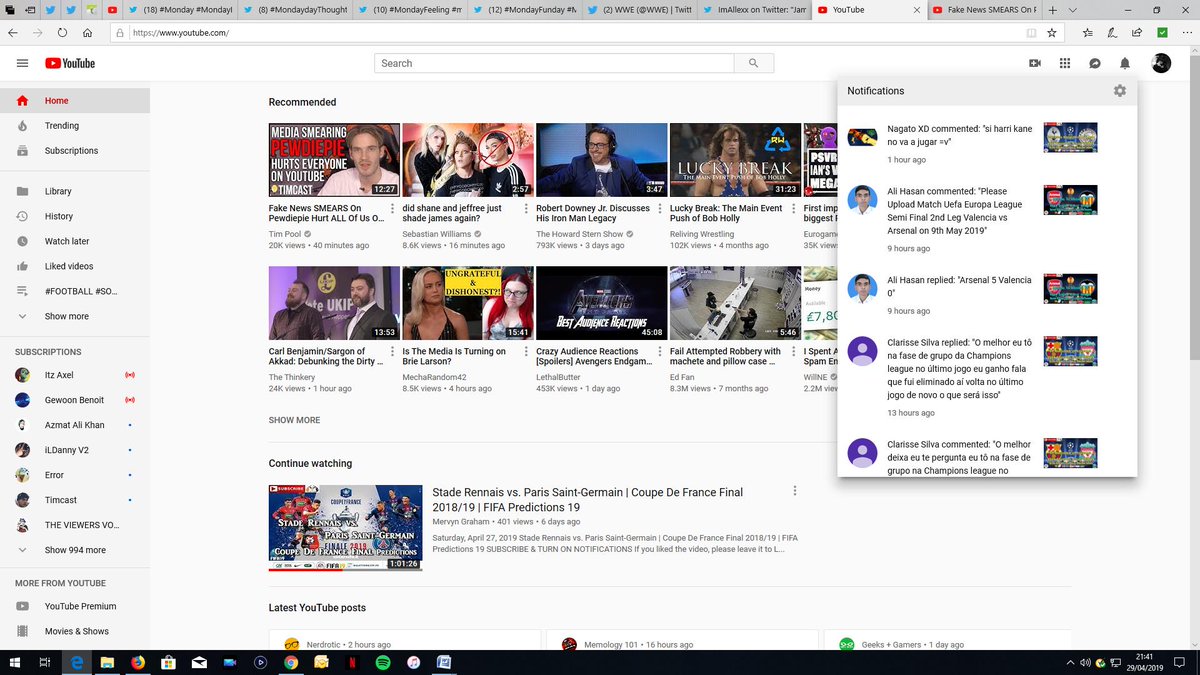This screenshot has width=1200, height=675.
Task: Open Chrome from the taskbar
Action: pos(291,662)
